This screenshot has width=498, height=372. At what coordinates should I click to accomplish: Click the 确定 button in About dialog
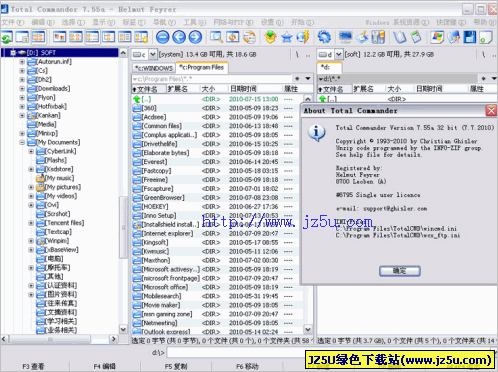(x=399, y=271)
